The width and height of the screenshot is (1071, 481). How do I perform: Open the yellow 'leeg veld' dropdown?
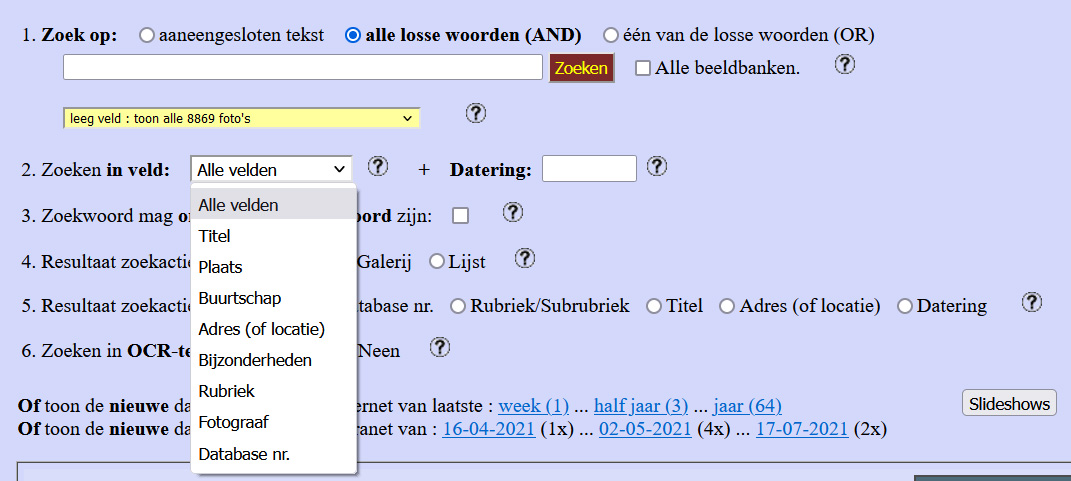[x=241, y=119]
